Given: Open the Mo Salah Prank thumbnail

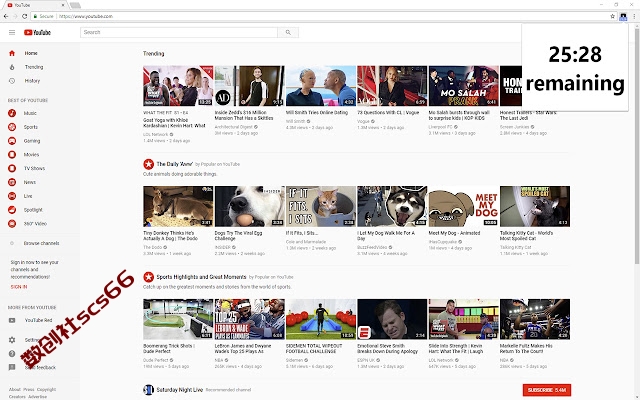Looking at the screenshot, I should tap(464, 86).
